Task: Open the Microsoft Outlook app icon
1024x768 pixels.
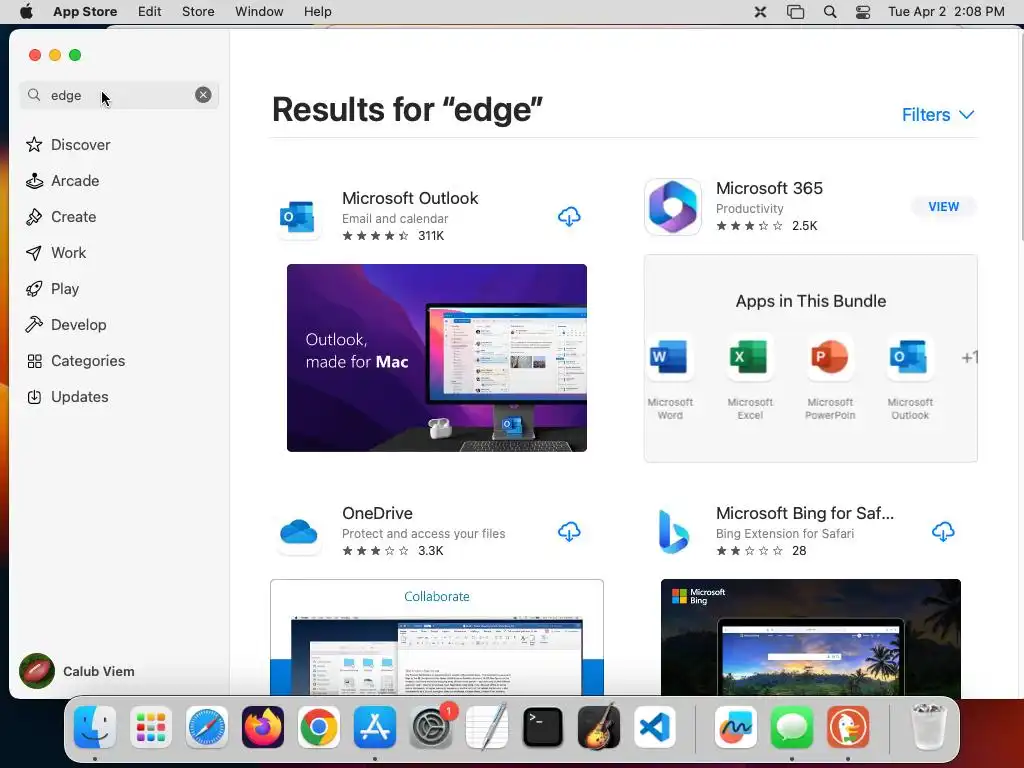Action: click(298, 216)
